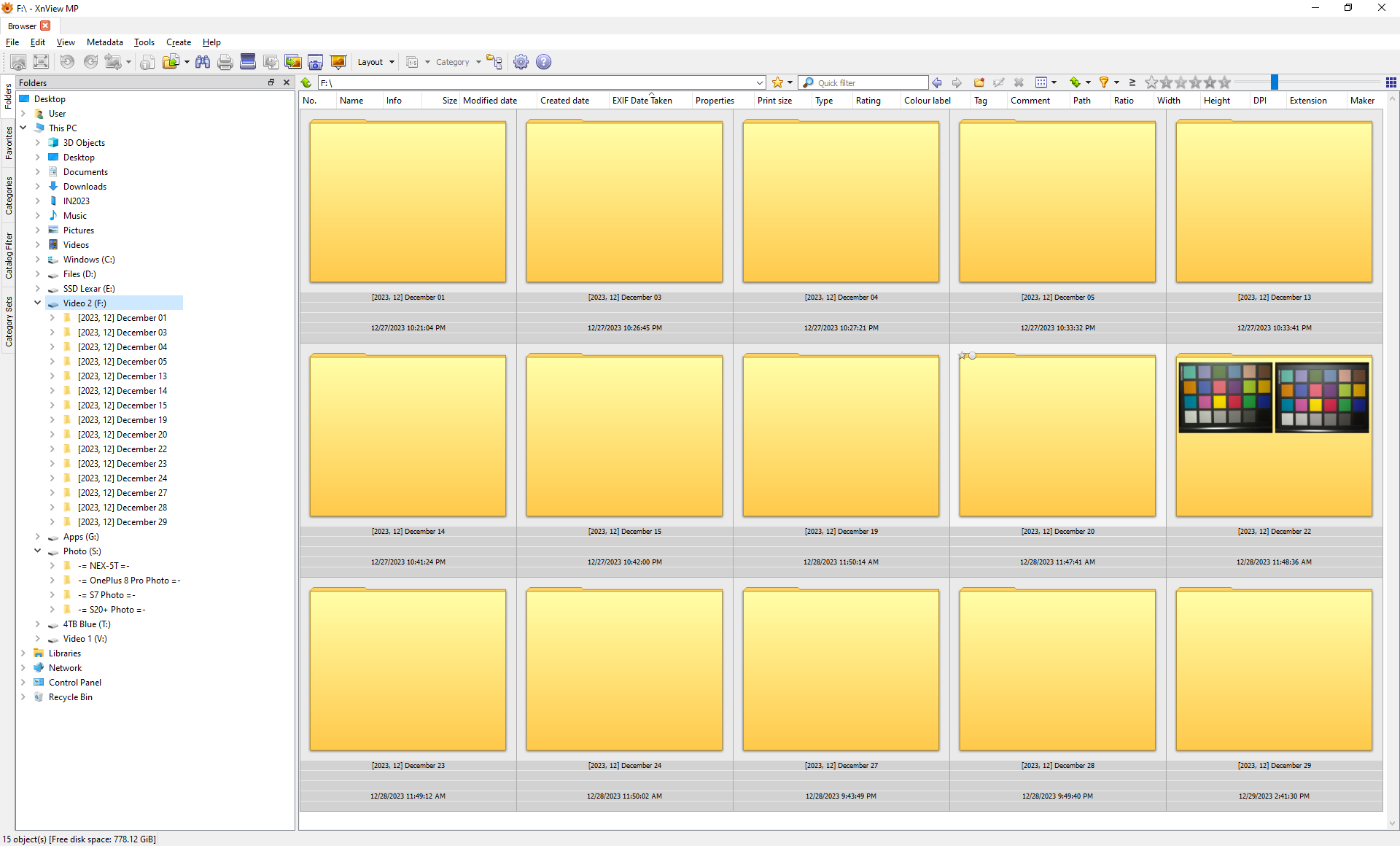Expand the Apps (G:) drive node

[37, 536]
